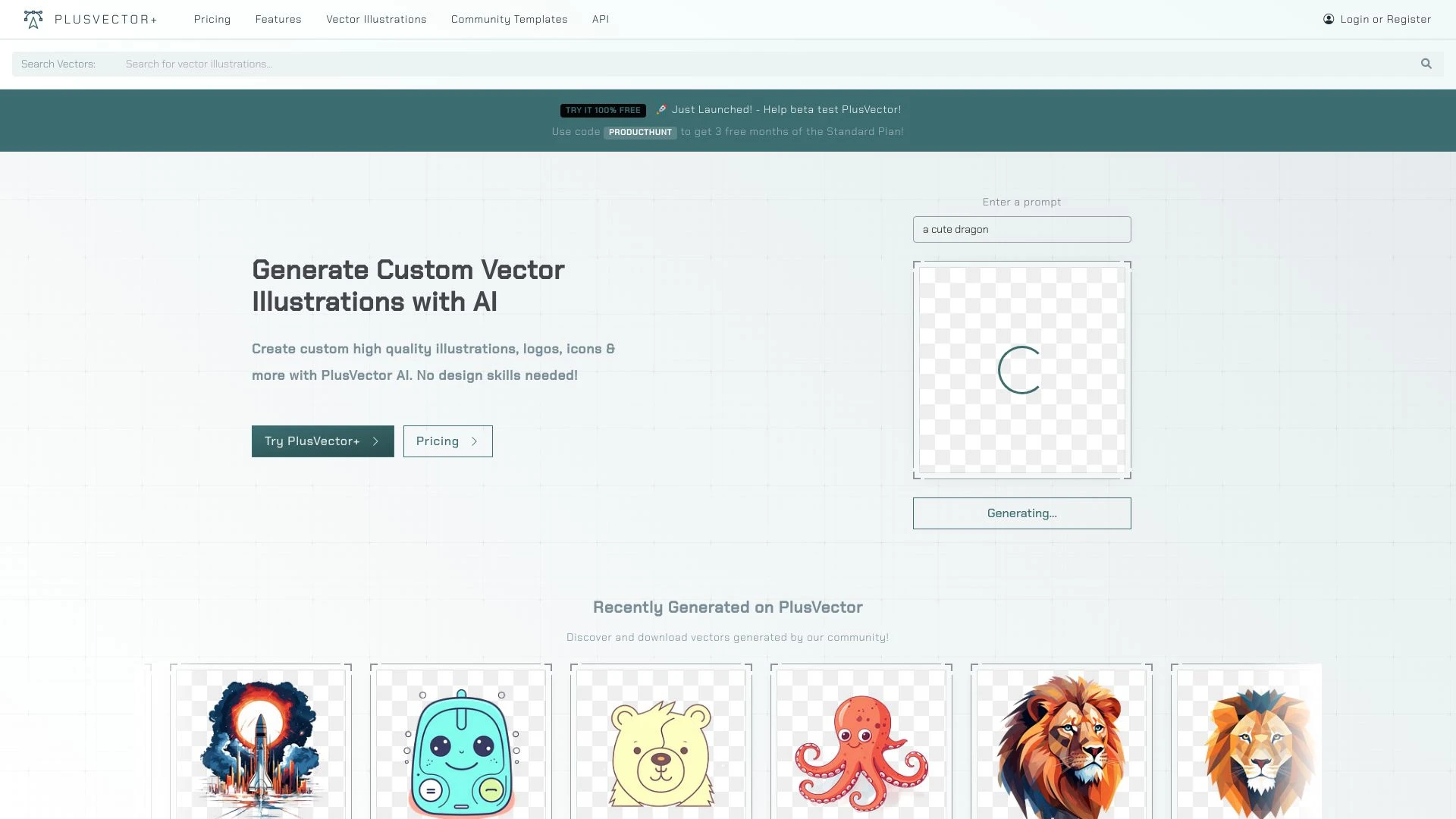This screenshot has height=819, width=1456.
Task: Open Community Templates from the navbar
Action: coord(509,19)
